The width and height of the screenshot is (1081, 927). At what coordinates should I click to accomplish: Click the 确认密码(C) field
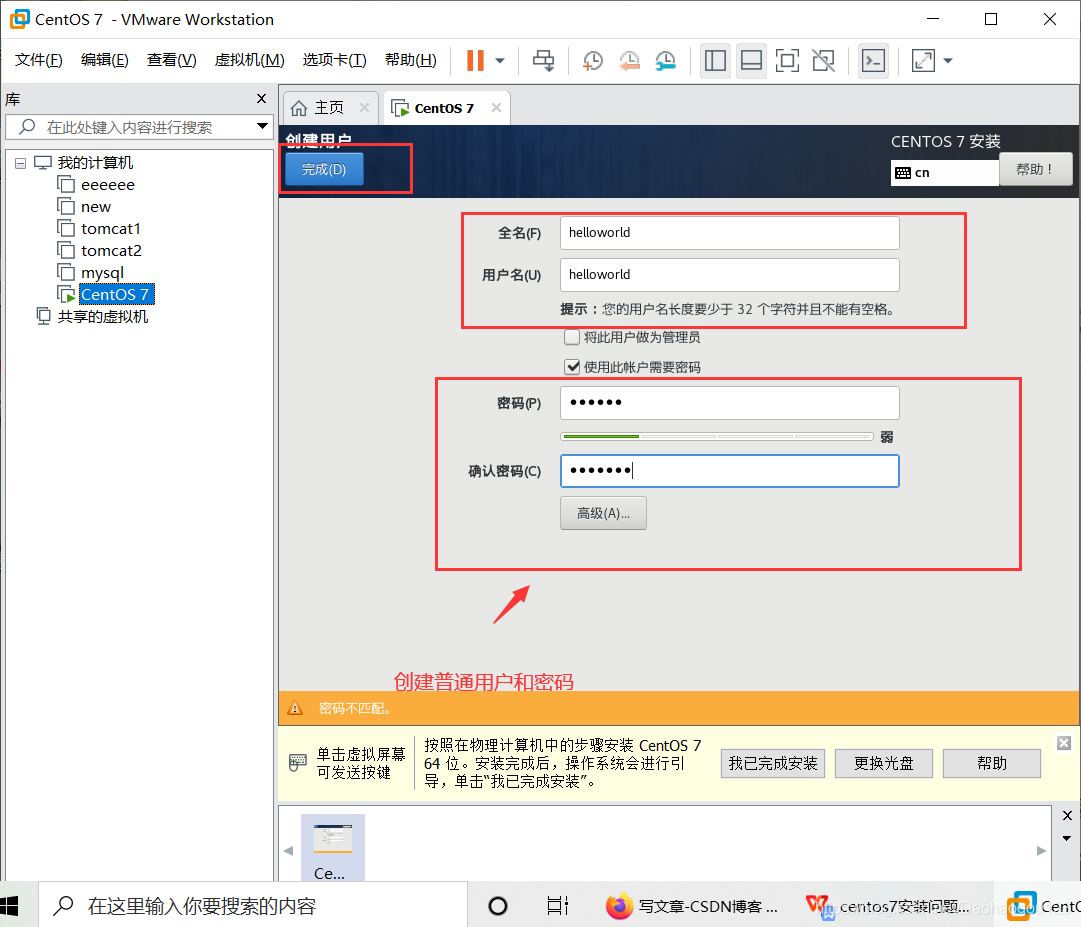point(729,471)
